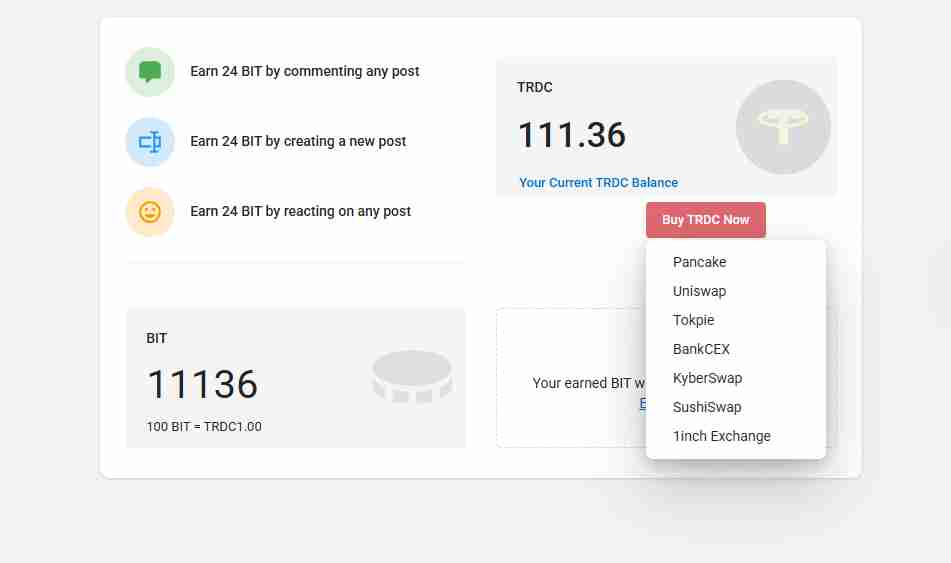This screenshot has height=563, width=951.
Task: Open the Buy TRDC Now dropdown
Action: click(705, 220)
